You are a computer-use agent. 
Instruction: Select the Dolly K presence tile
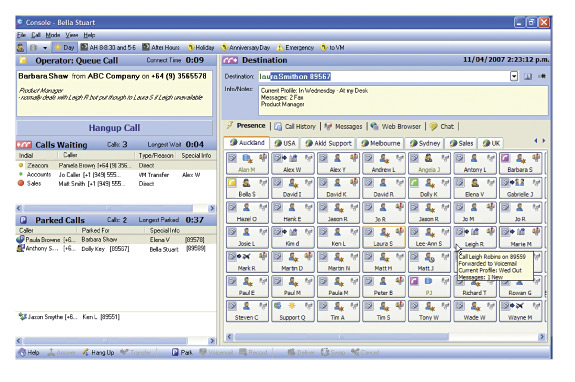(x=429, y=188)
